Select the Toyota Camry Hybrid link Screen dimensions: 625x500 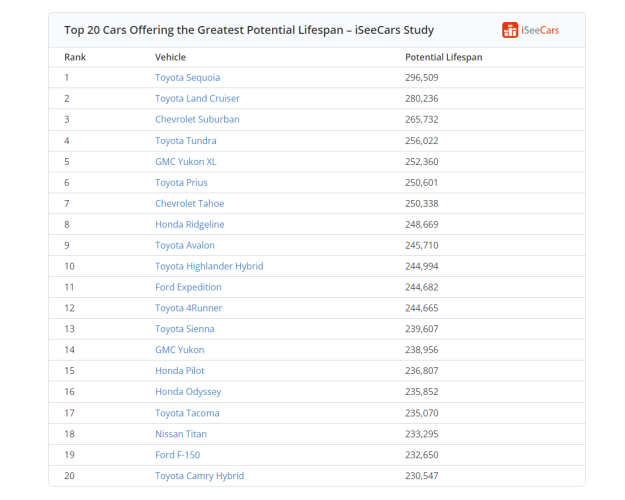tap(200, 476)
